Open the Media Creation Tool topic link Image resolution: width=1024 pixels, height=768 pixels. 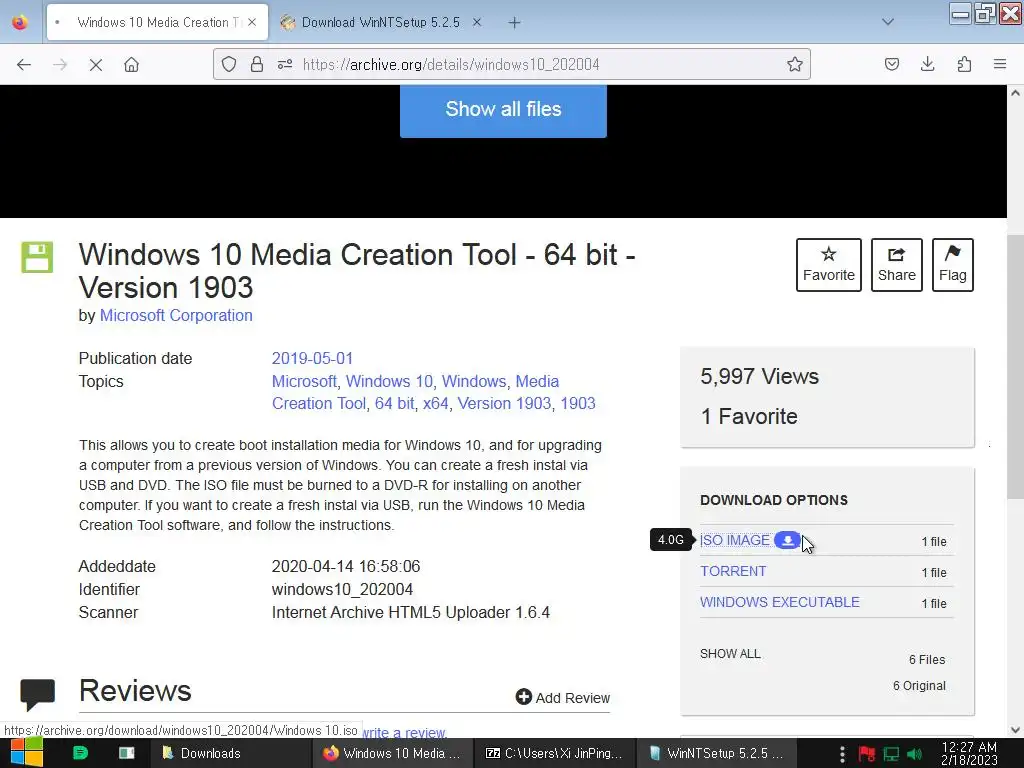(x=319, y=404)
